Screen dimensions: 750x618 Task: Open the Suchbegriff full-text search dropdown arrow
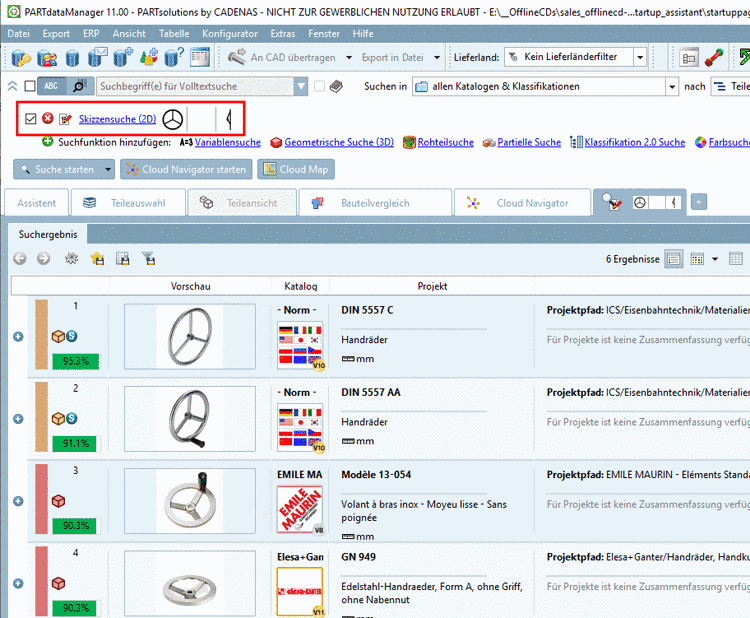(301, 87)
